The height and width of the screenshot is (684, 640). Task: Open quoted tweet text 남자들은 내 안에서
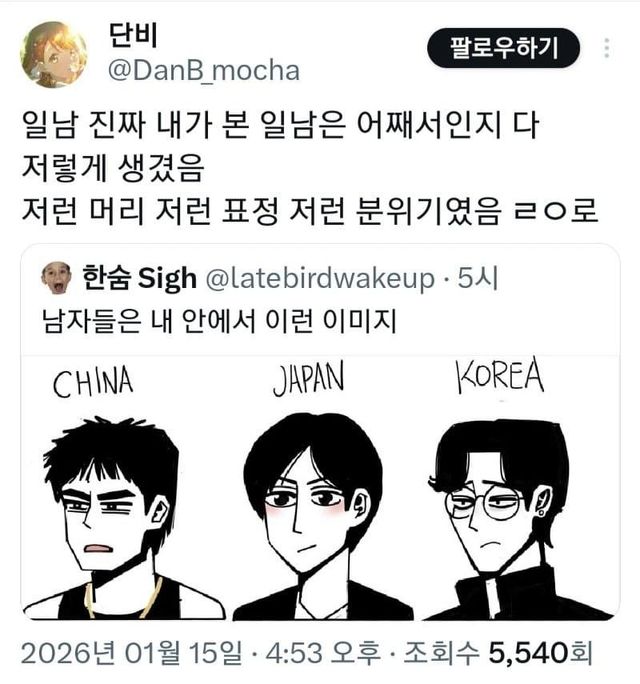click(x=219, y=321)
